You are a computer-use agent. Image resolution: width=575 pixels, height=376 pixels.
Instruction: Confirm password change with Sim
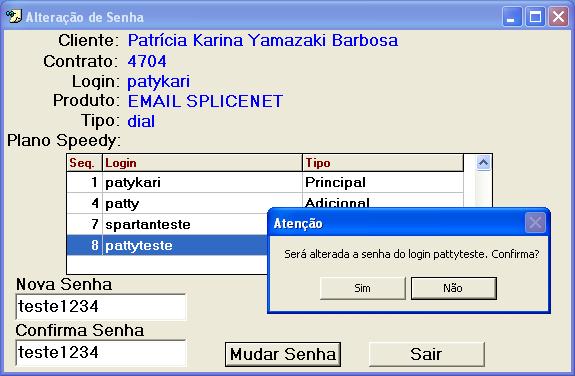coord(363,288)
